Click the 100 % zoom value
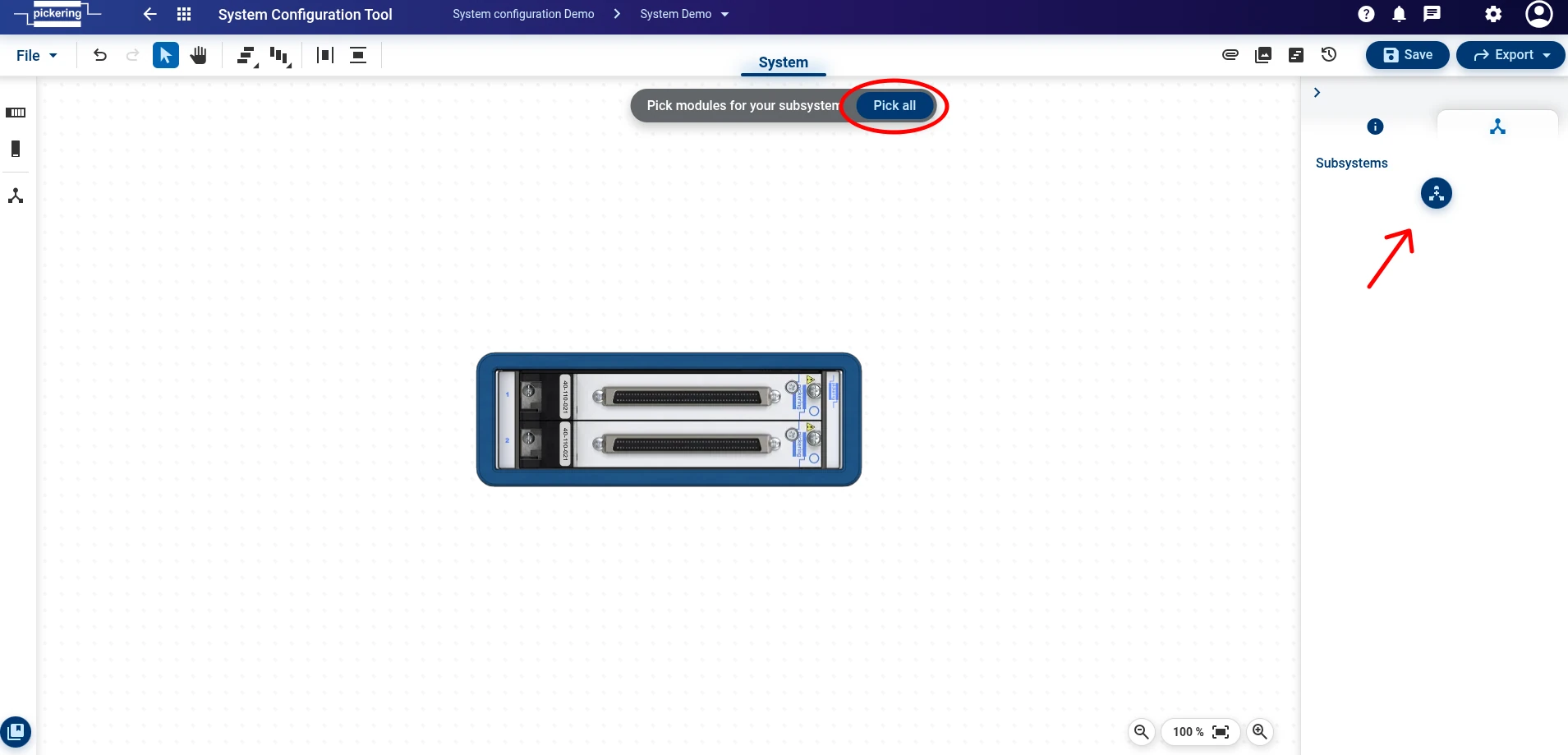 (x=1188, y=732)
